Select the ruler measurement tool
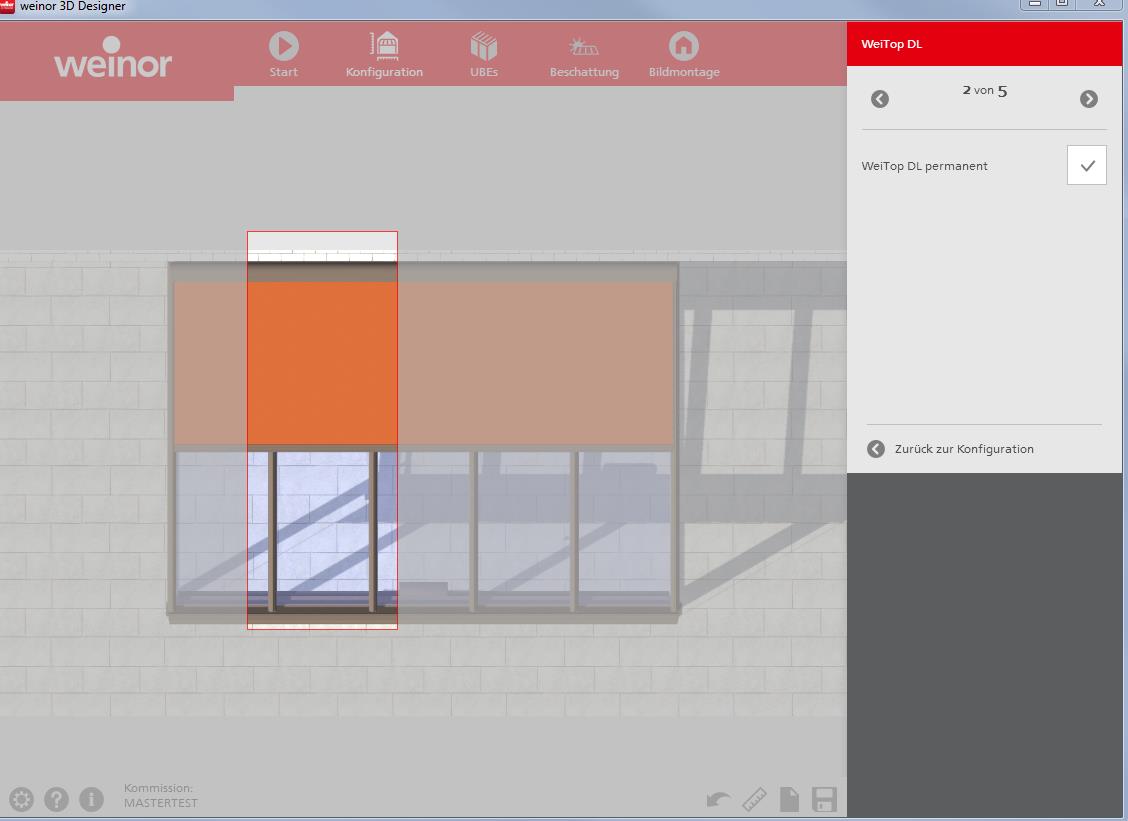Image resolution: width=1128 pixels, height=821 pixels. [x=754, y=799]
